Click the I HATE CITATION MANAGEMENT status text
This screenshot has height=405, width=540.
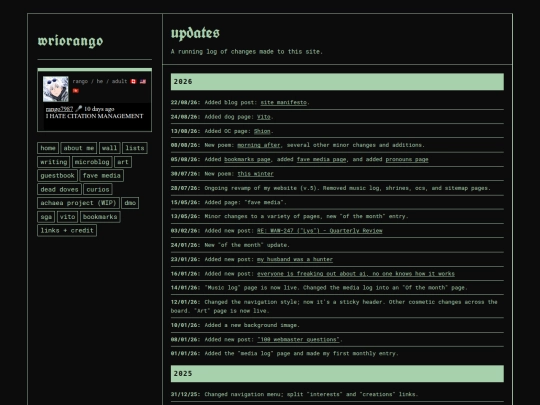click(94, 116)
